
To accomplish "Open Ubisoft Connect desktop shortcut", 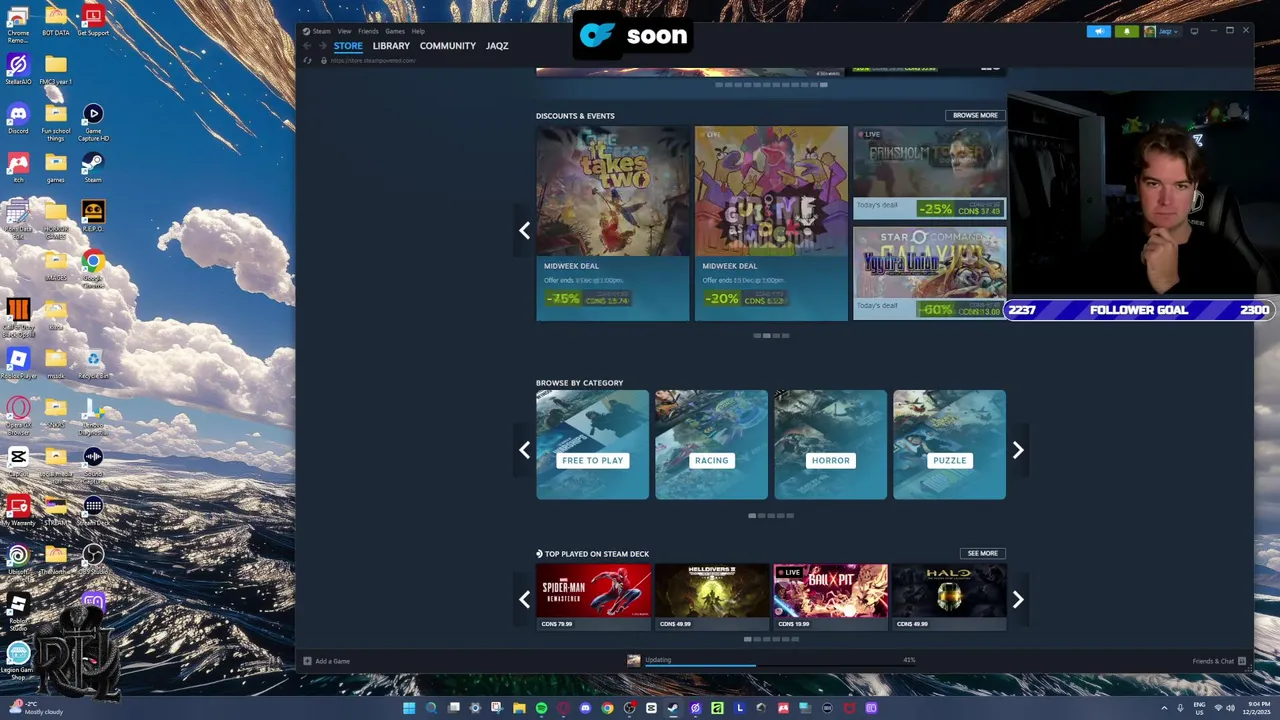I will click(x=18, y=560).
